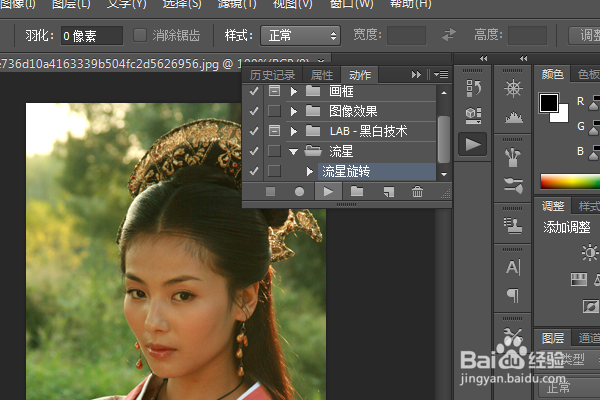Screen dimensions: 600x400
Task: Open the Histogram panel icon
Action: pyautogui.click(x=513, y=117)
